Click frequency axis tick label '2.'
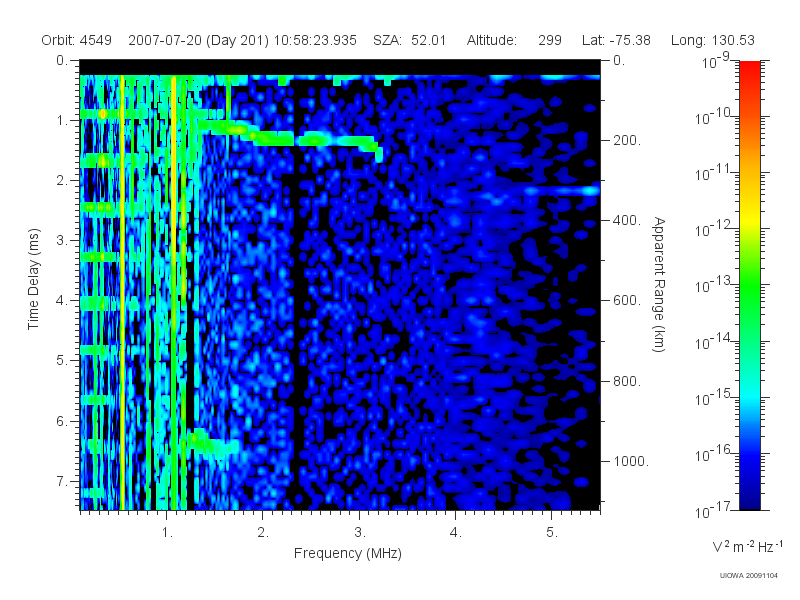Screen dimensions: 800x600 (x=263, y=533)
